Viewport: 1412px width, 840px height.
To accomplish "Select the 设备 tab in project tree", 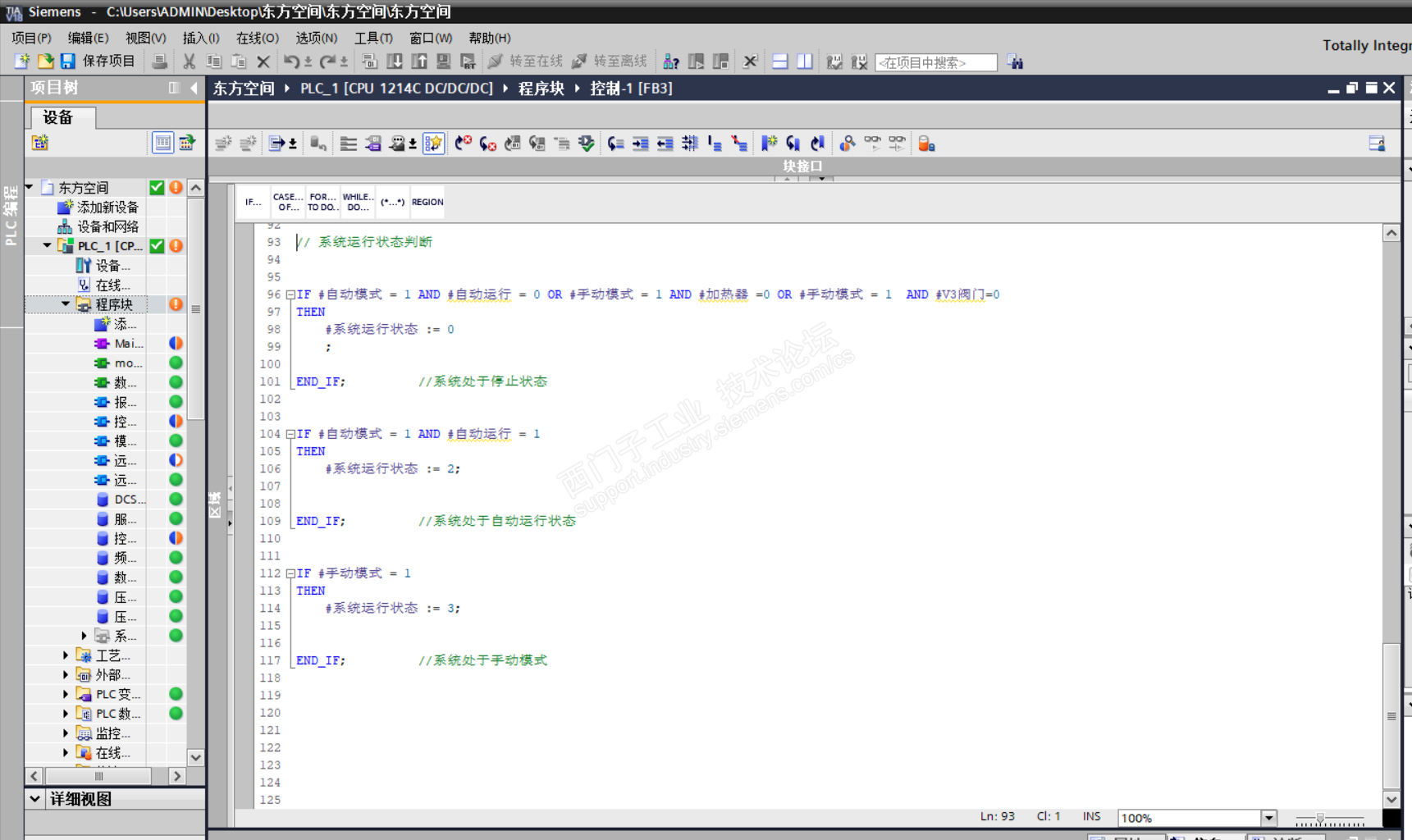I will tap(63, 117).
